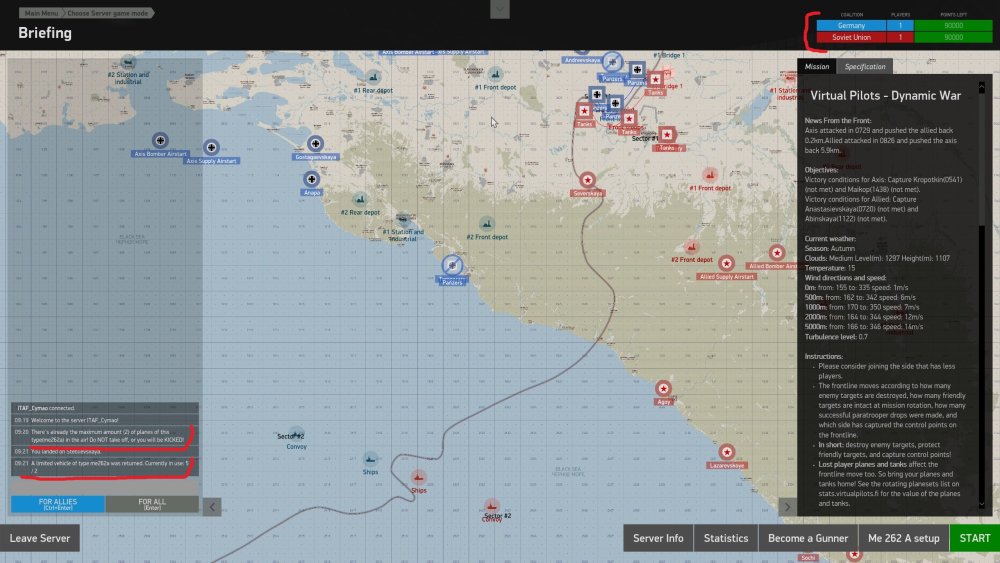Image resolution: width=1000 pixels, height=563 pixels.
Task: Select the Axis Supply Airstart icon
Action: pos(211,147)
